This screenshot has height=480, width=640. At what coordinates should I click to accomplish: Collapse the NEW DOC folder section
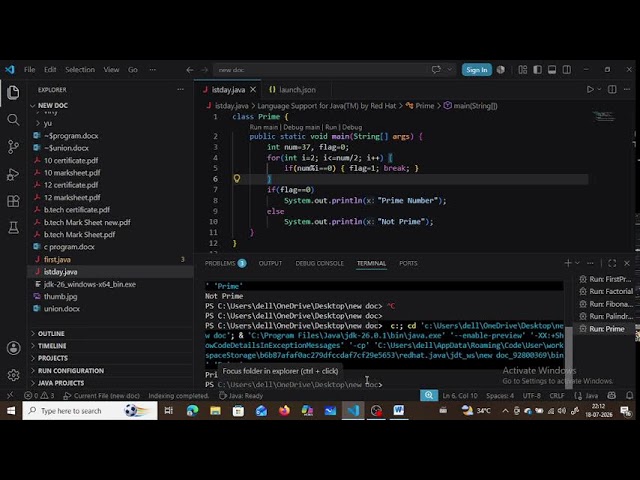[52, 106]
